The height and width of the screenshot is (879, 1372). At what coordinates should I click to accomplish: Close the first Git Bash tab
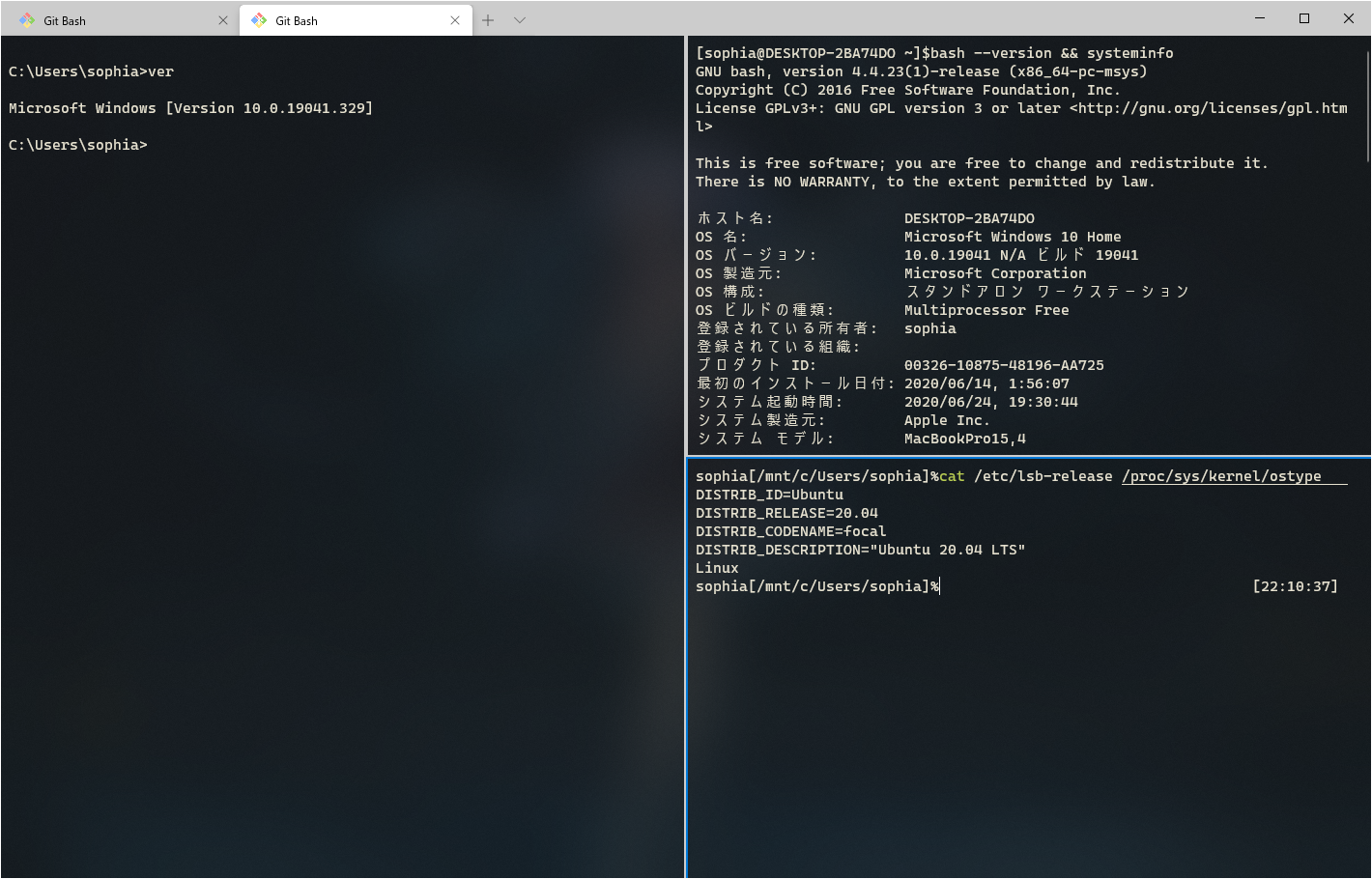223,19
